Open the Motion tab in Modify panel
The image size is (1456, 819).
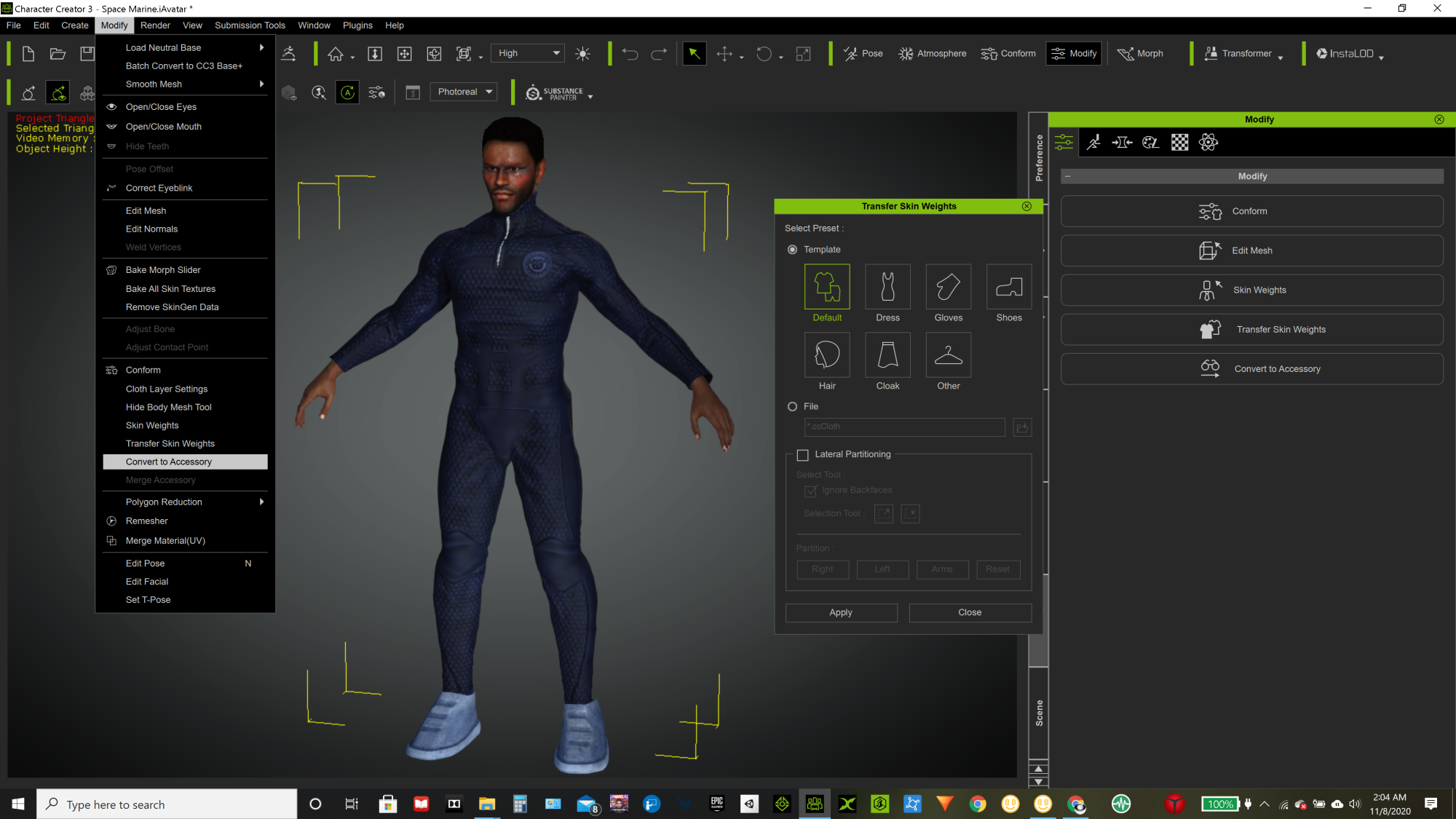(x=1093, y=143)
